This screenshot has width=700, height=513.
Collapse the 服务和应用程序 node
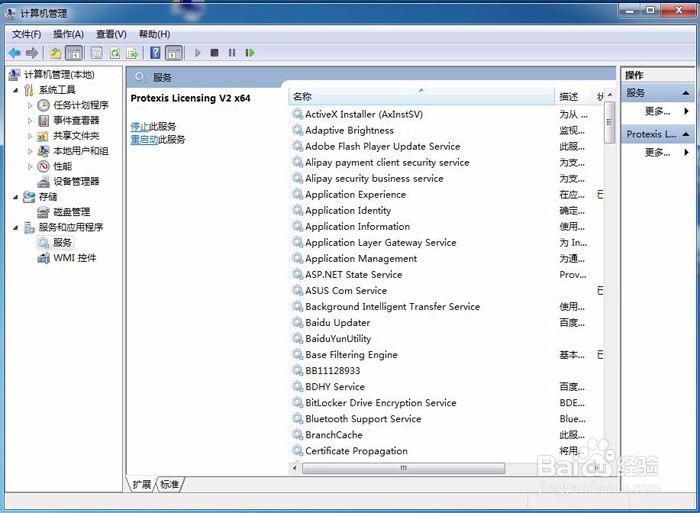16,228
